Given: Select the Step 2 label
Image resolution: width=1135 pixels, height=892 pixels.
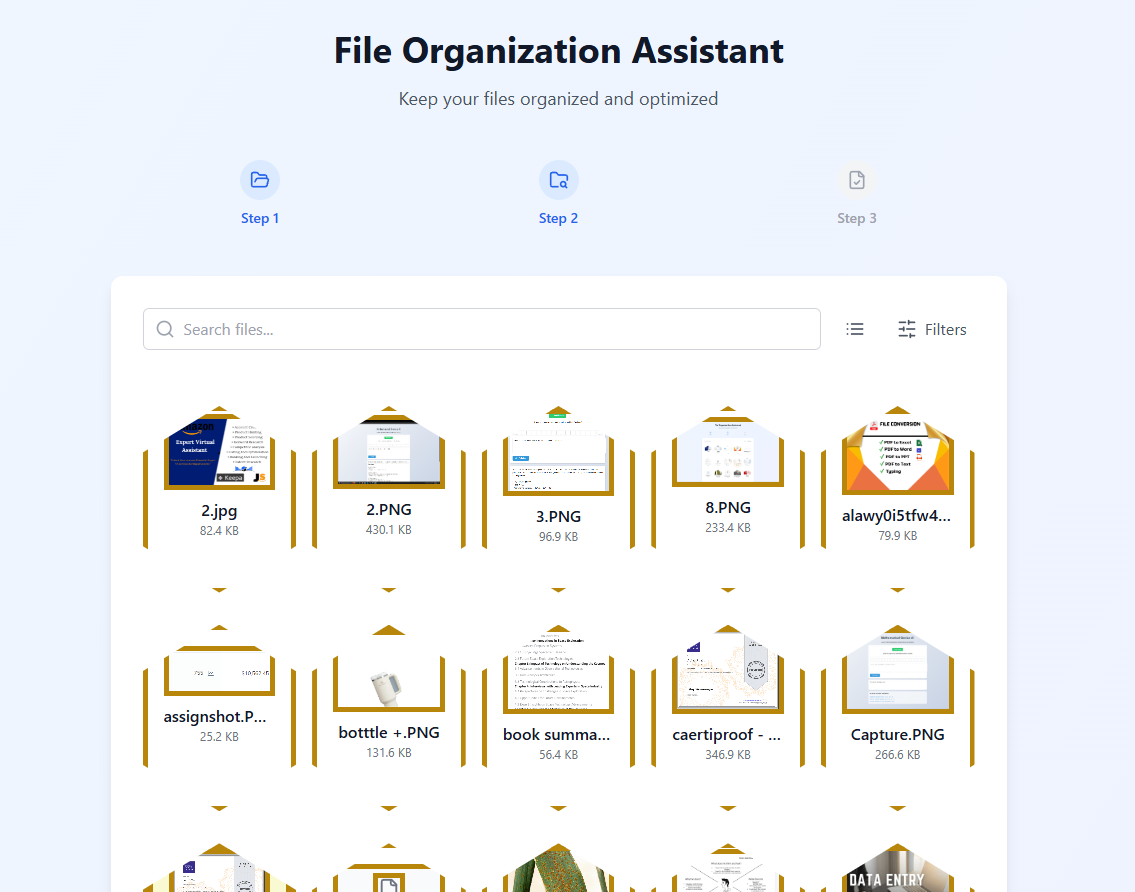Looking at the screenshot, I should pos(558,218).
